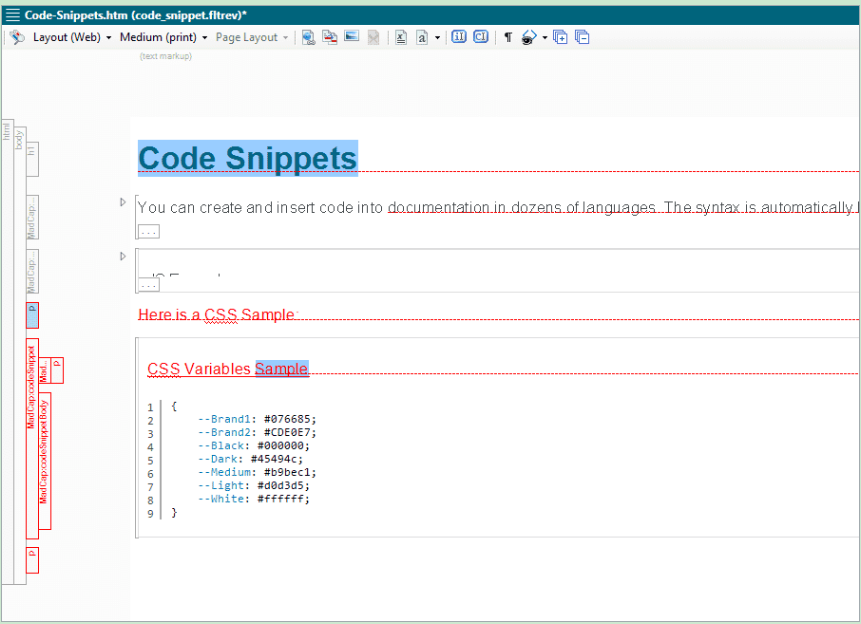Select the small red 'Mad...' structure bar
The height and width of the screenshot is (624, 861).
44,371
